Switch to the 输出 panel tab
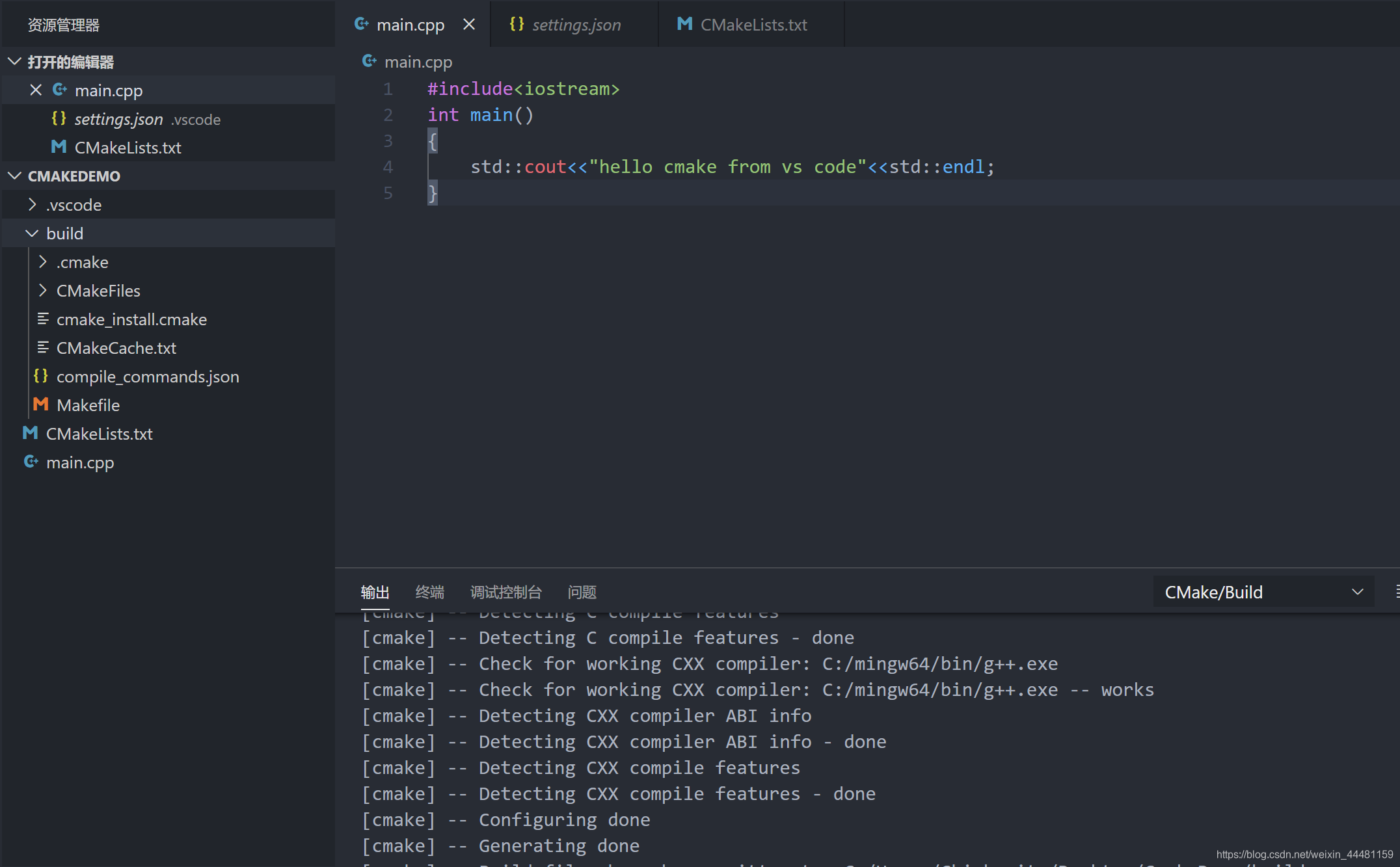1400x867 pixels. [375, 593]
